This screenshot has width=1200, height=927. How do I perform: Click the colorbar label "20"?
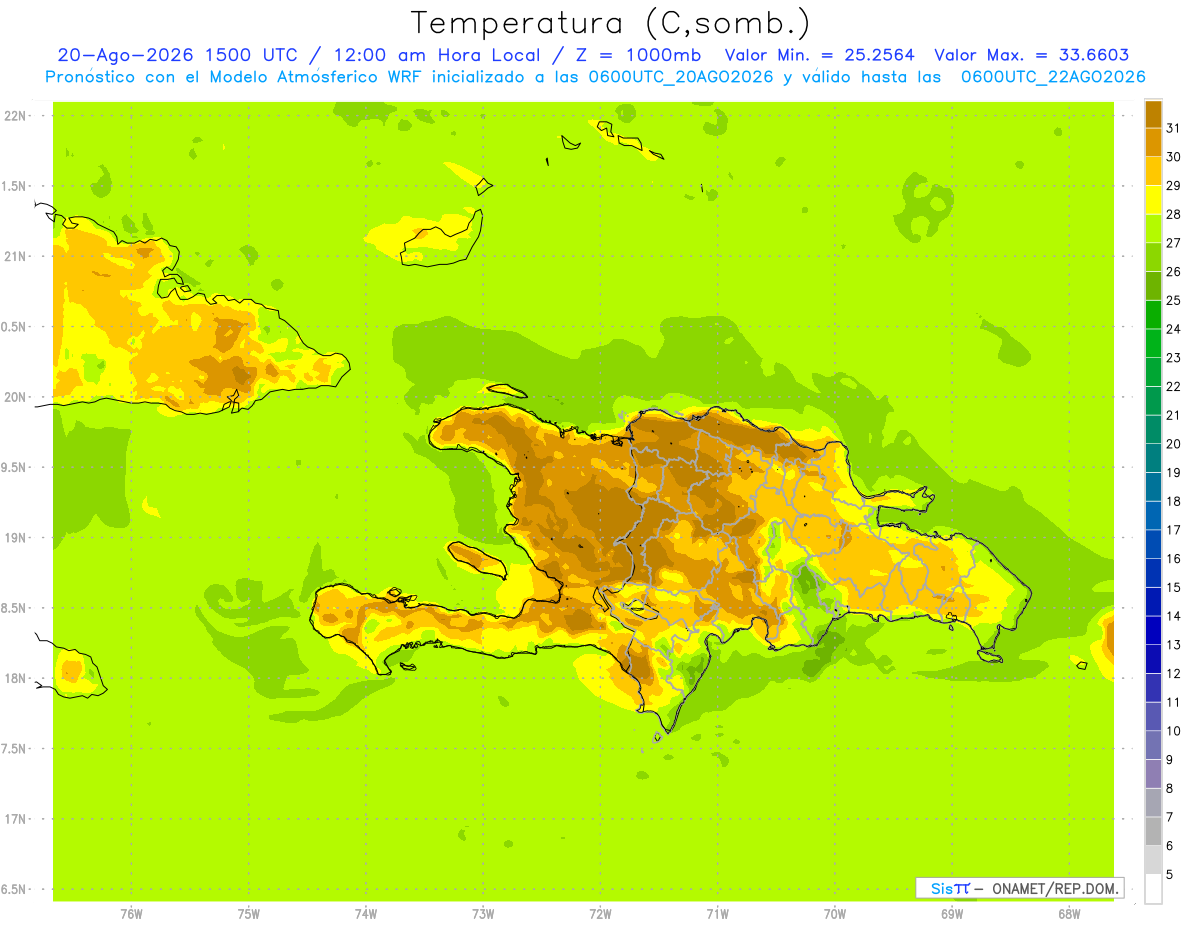[1174, 443]
